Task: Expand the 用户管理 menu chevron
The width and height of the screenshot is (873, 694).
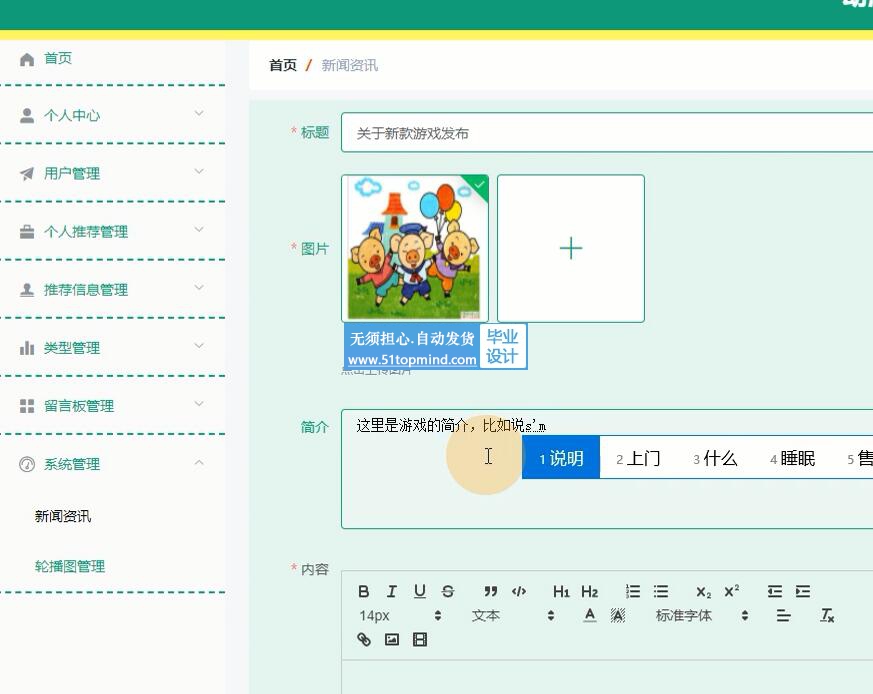Action: [199, 172]
